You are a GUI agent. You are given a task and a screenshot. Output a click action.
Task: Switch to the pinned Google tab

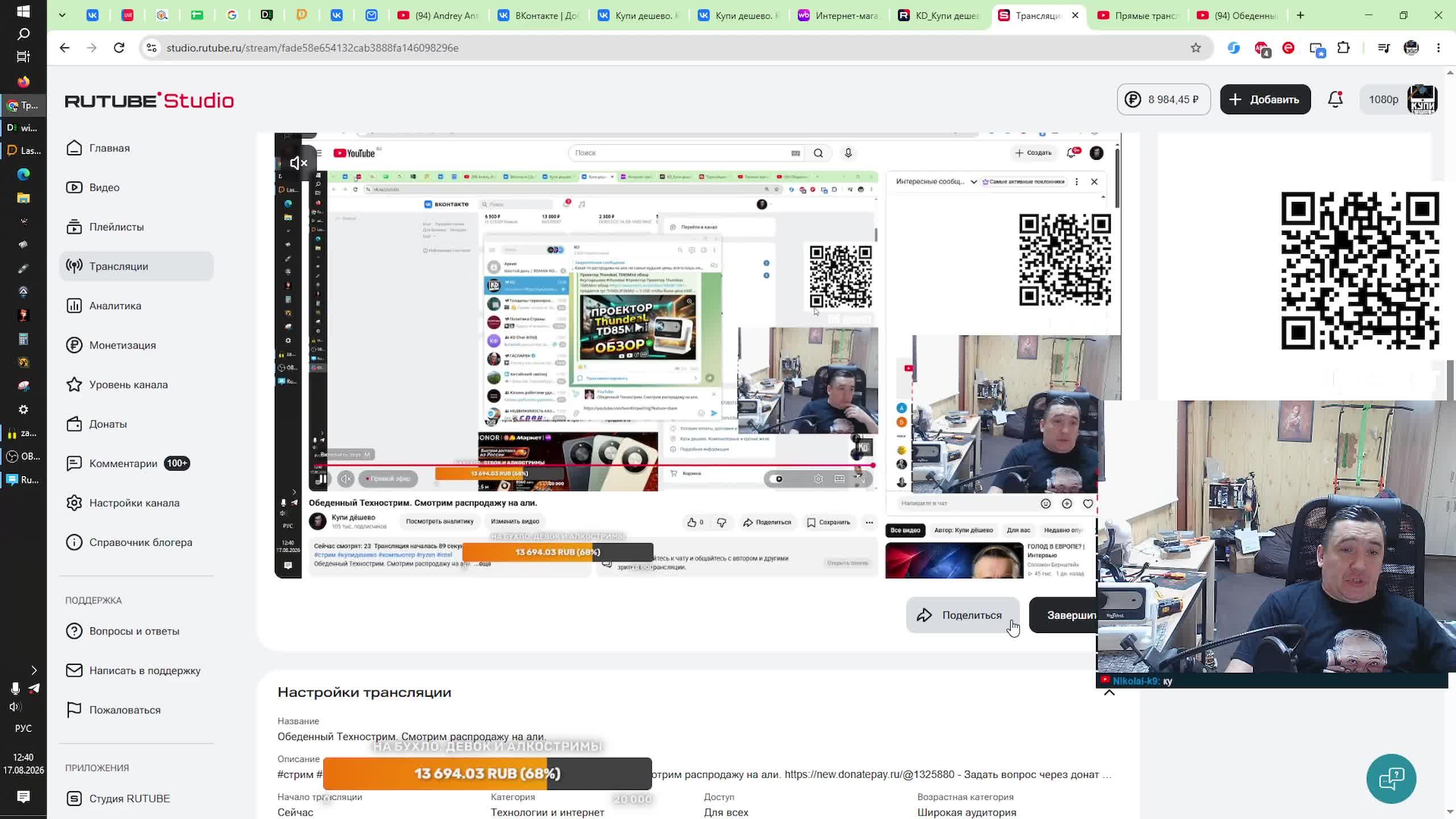click(232, 15)
